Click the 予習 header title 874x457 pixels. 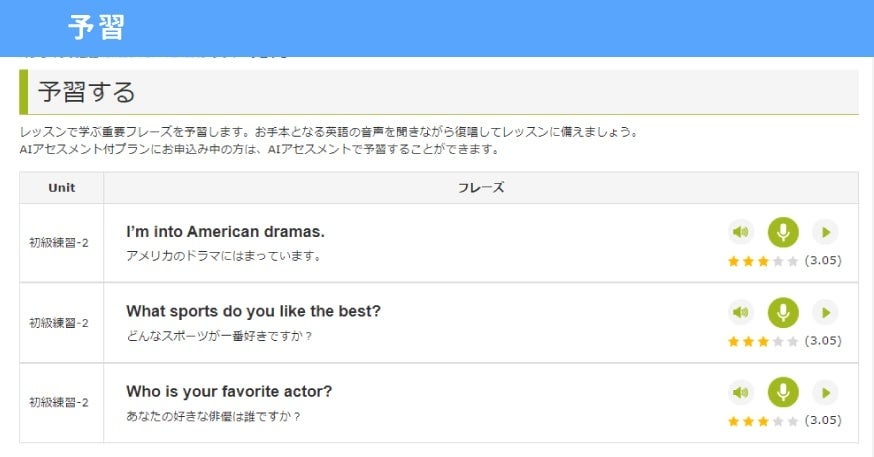(96, 28)
